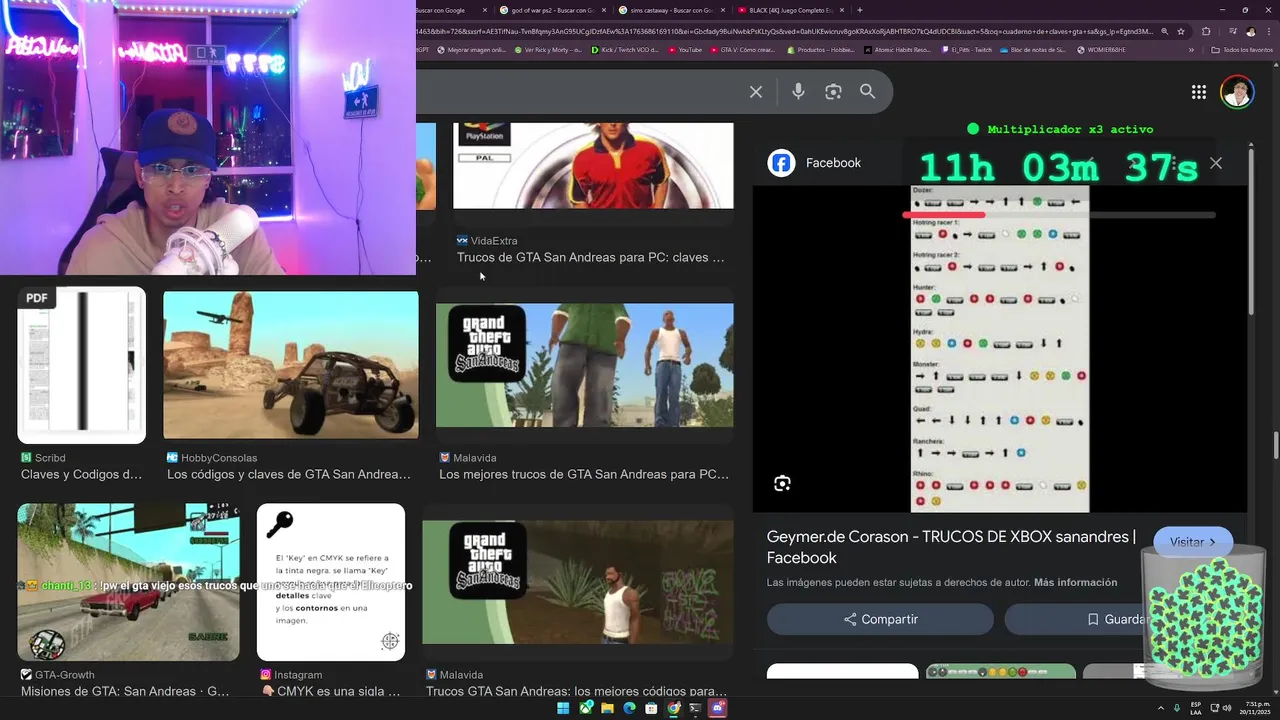
Task: Open Chrome zoom magnifier in address bar
Action: pyautogui.click(x=1165, y=31)
